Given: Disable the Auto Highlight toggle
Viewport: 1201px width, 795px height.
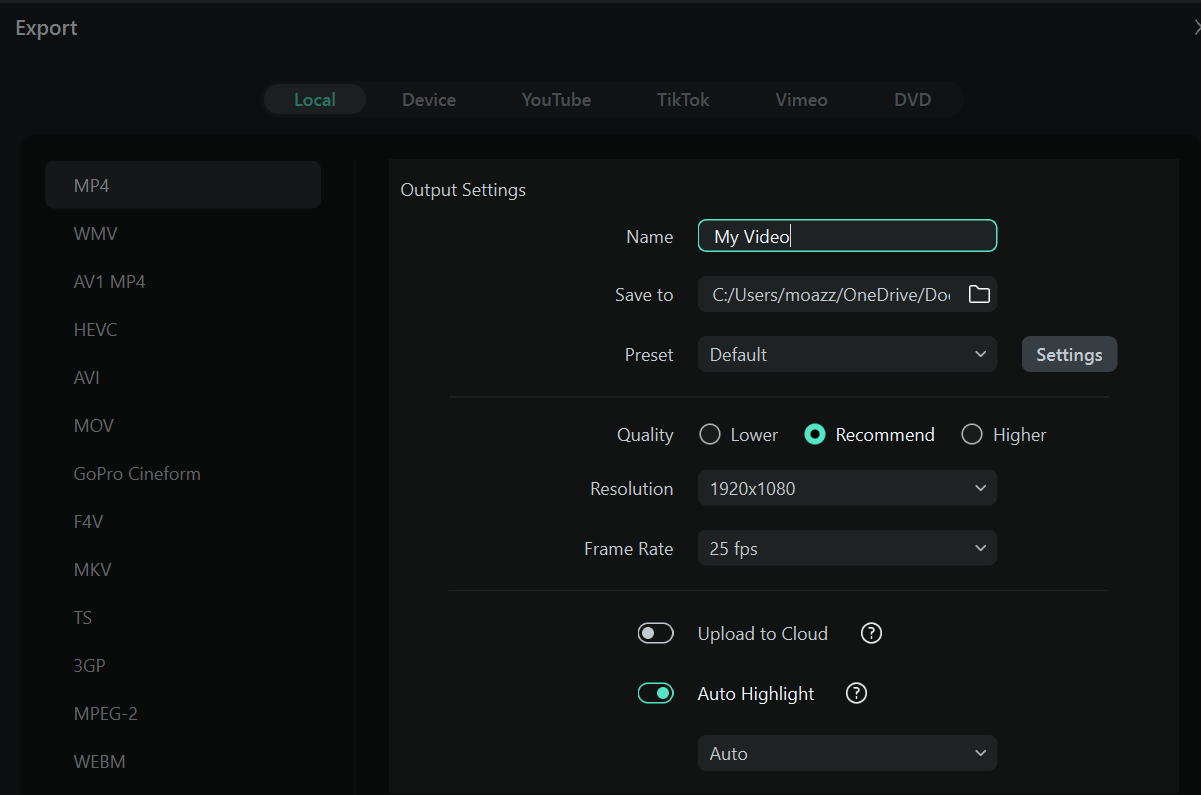Looking at the screenshot, I should 656,693.
